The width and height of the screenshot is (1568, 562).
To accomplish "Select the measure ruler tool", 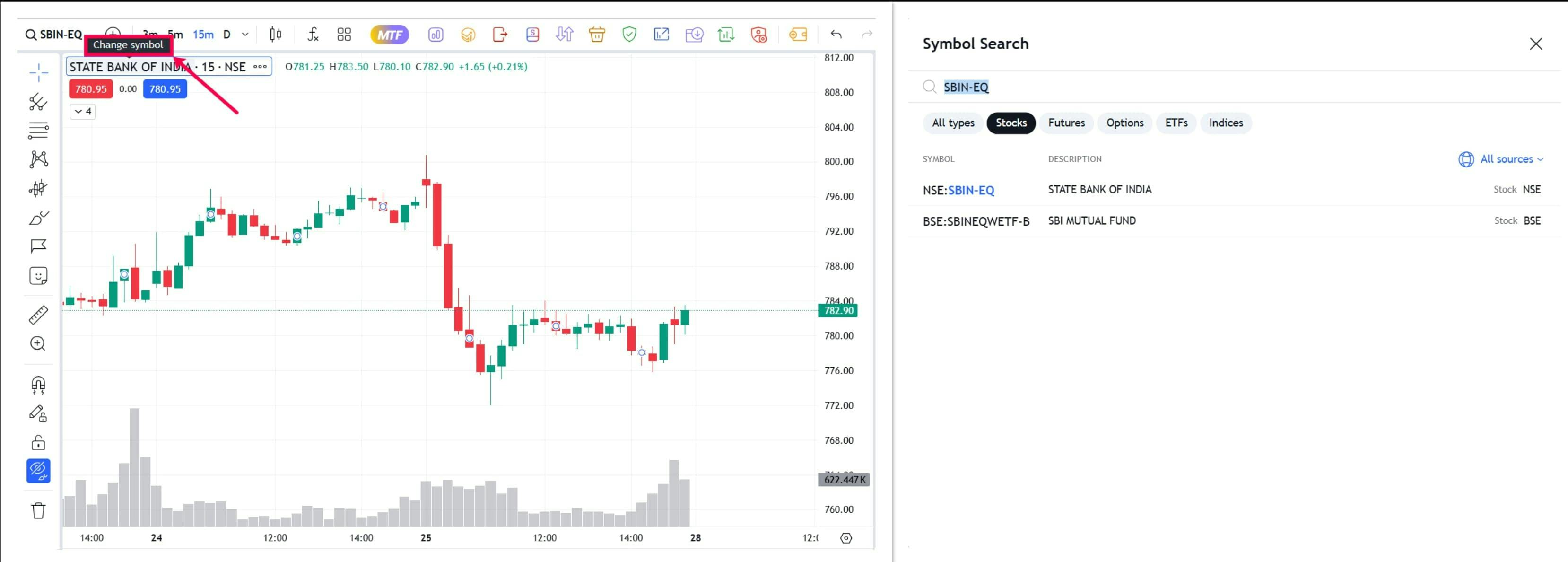I will (x=38, y=315).
